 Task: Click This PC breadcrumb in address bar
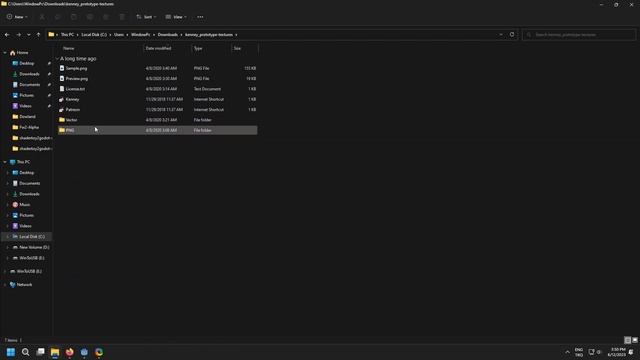coord(67,35)
